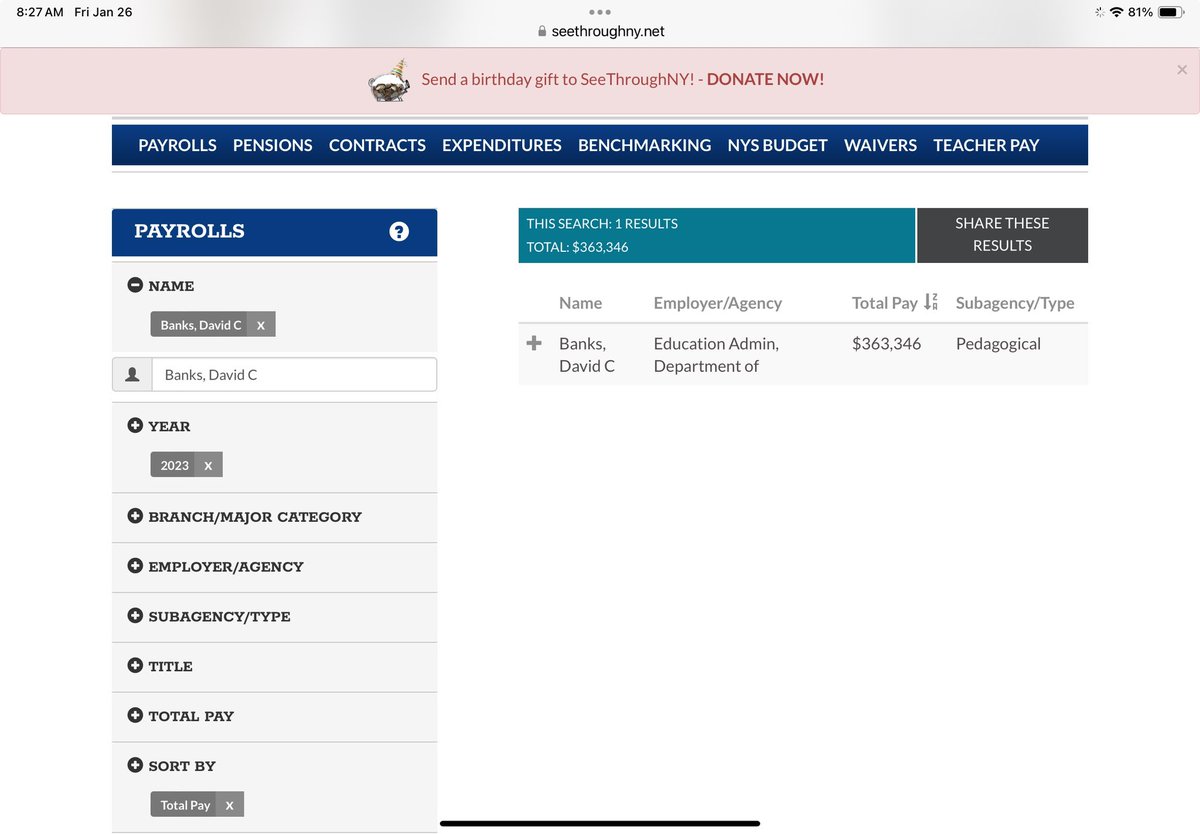Click the Name column header
Viewport: 1200px width, 834px height.
coord(581,303)
